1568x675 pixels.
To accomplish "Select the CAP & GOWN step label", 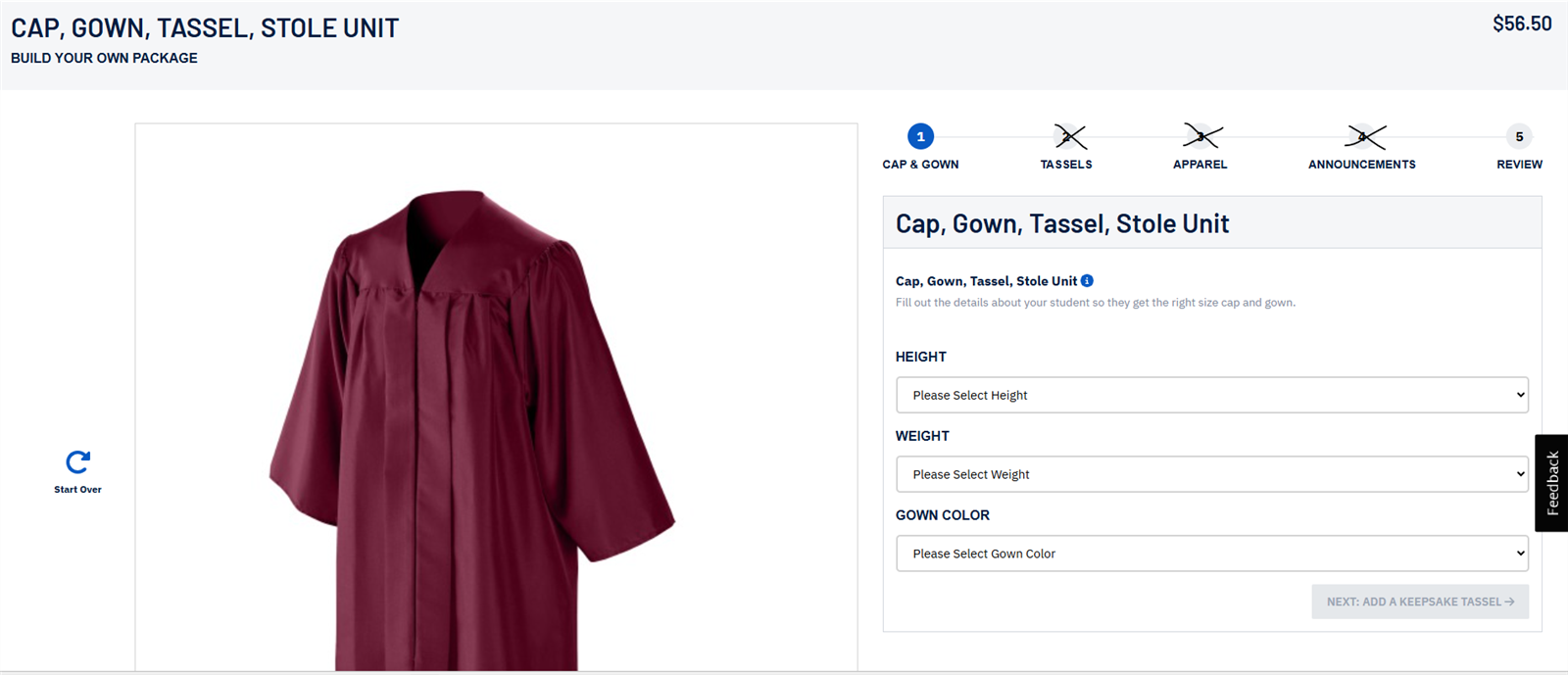I will [919, 164].
